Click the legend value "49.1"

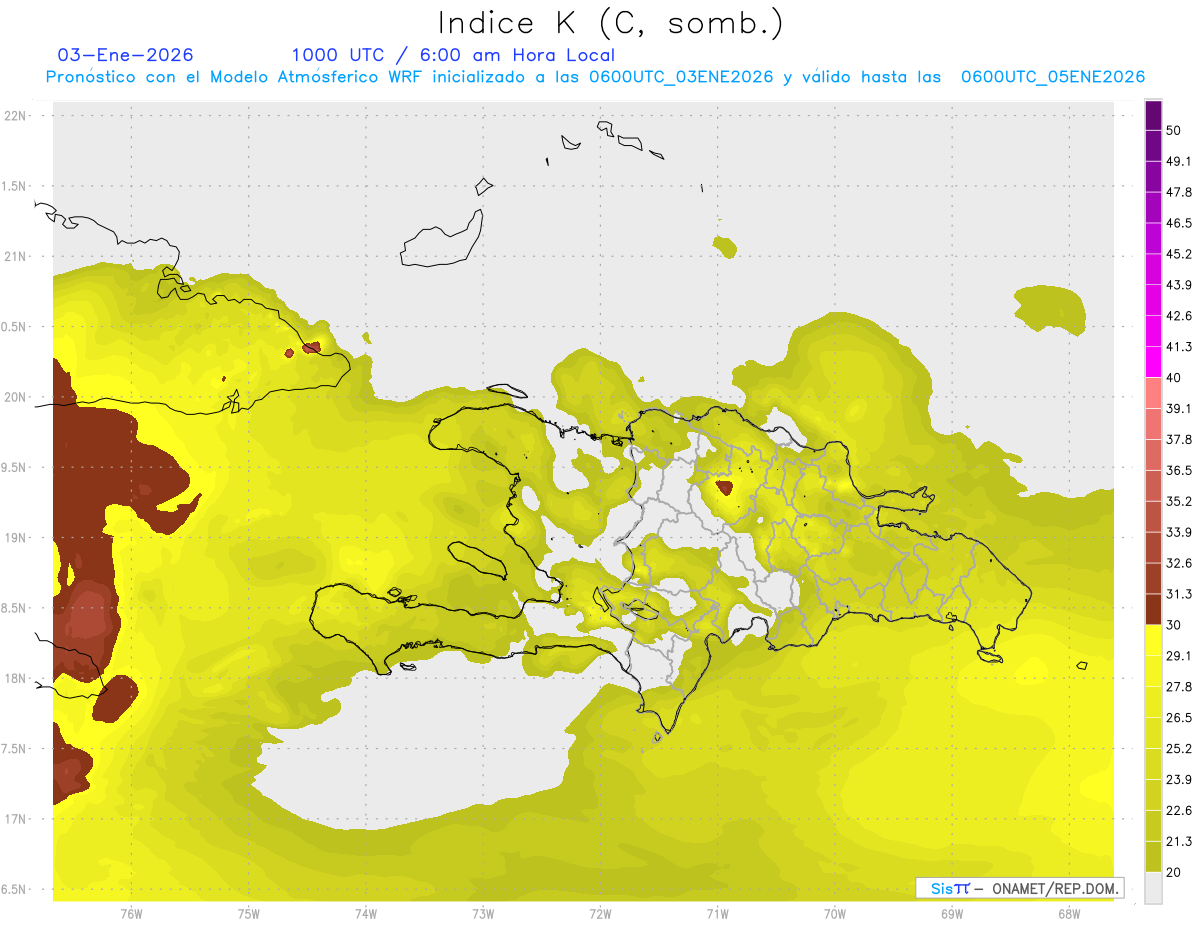1179,161
